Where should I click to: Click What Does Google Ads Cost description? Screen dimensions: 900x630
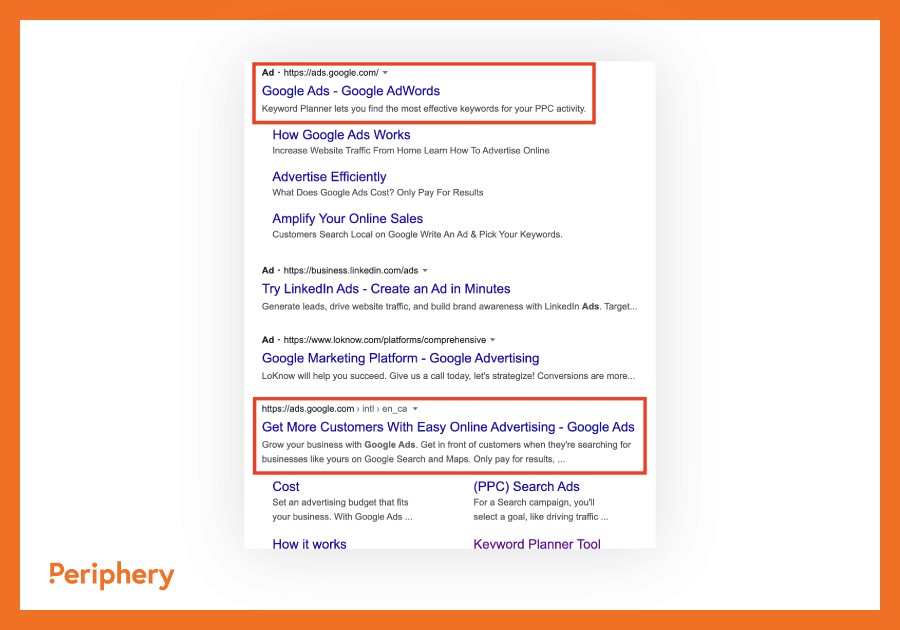click(378, 192)
